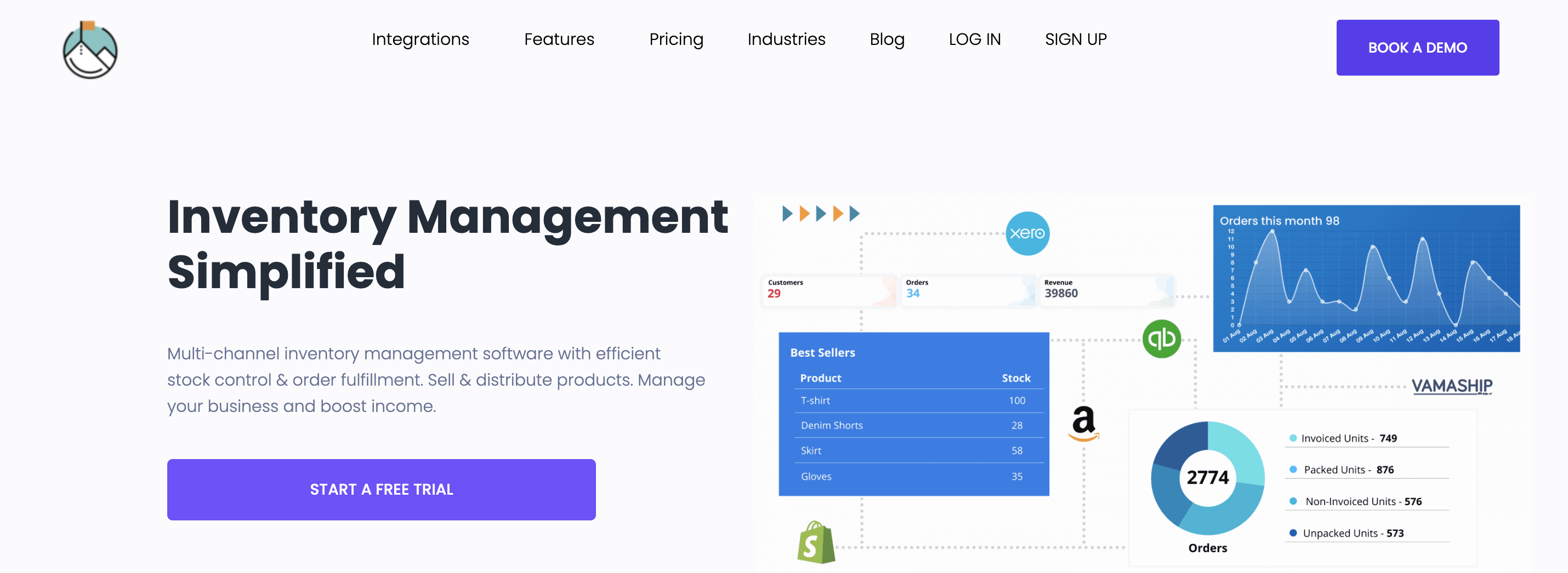1568x573 pixels.
Task: Click the Shopify bag icon
Action: [816, 542]
